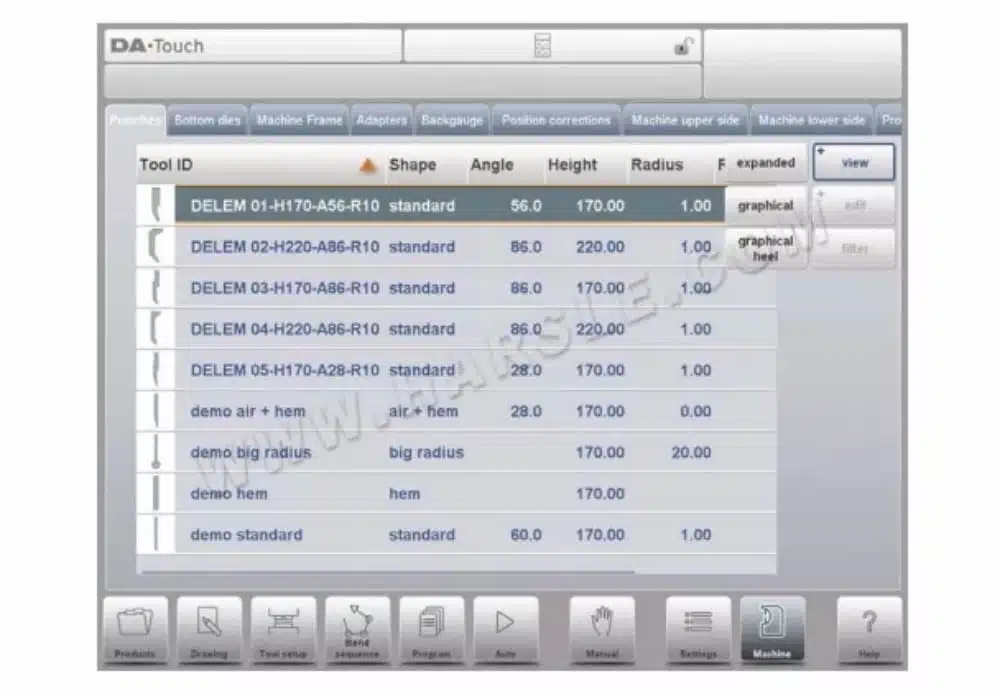Switch to the Backgauge tab
Screen dimensions: 1000x694
(452, 120)
